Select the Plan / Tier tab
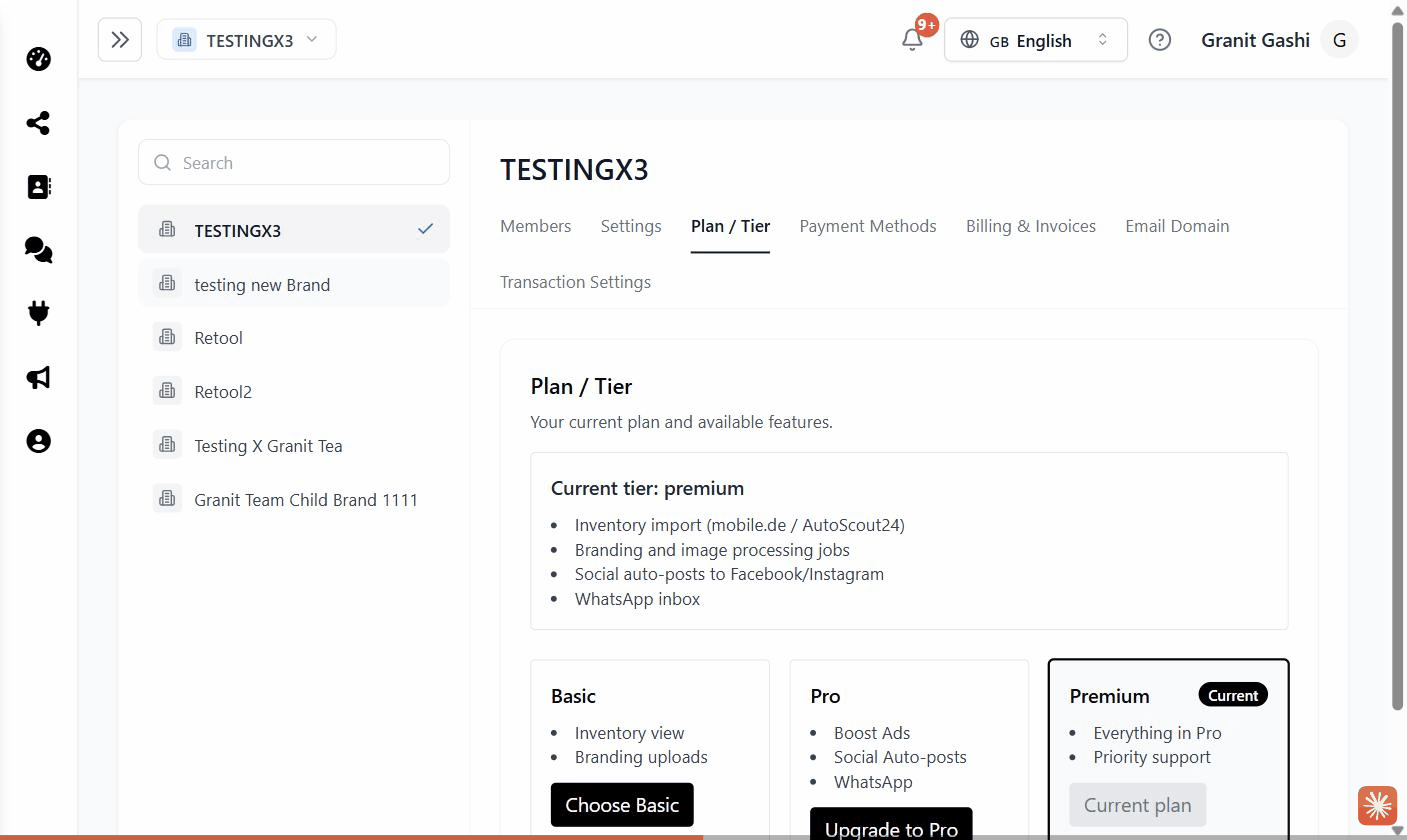1407x840 pixels. tap(730, 226)
